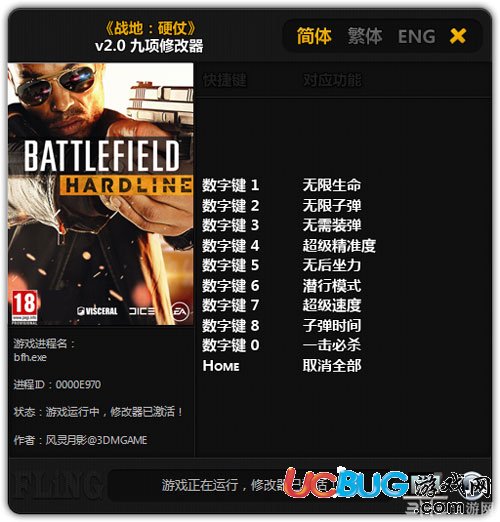Select the 超级速度 option
This screenshot has width=500, height=522.
pyautogui.click(x=332, y=305)
